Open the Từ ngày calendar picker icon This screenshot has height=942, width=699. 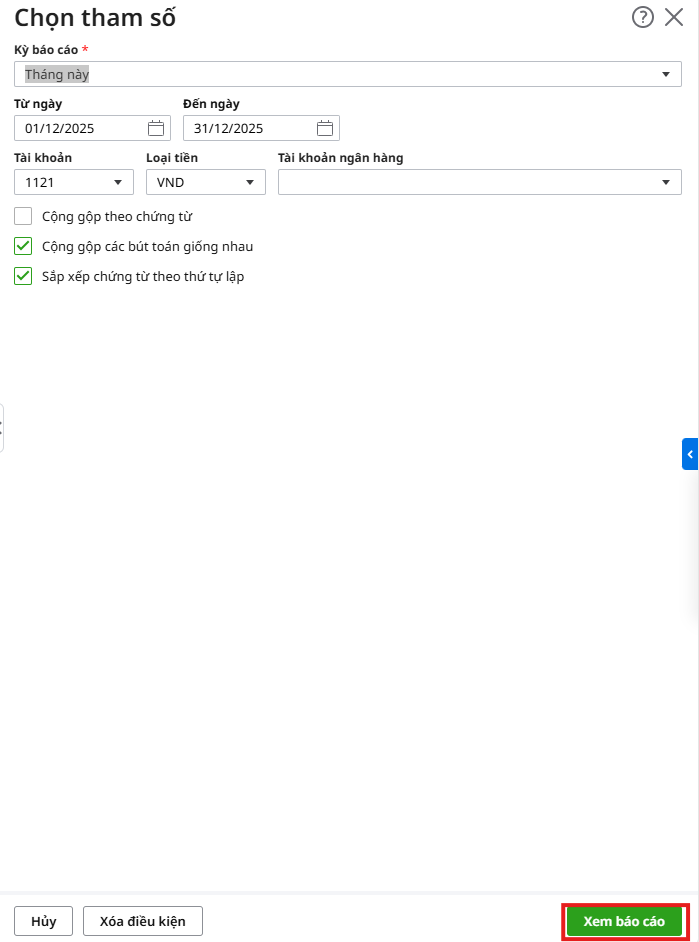click(x=156, y=128)
